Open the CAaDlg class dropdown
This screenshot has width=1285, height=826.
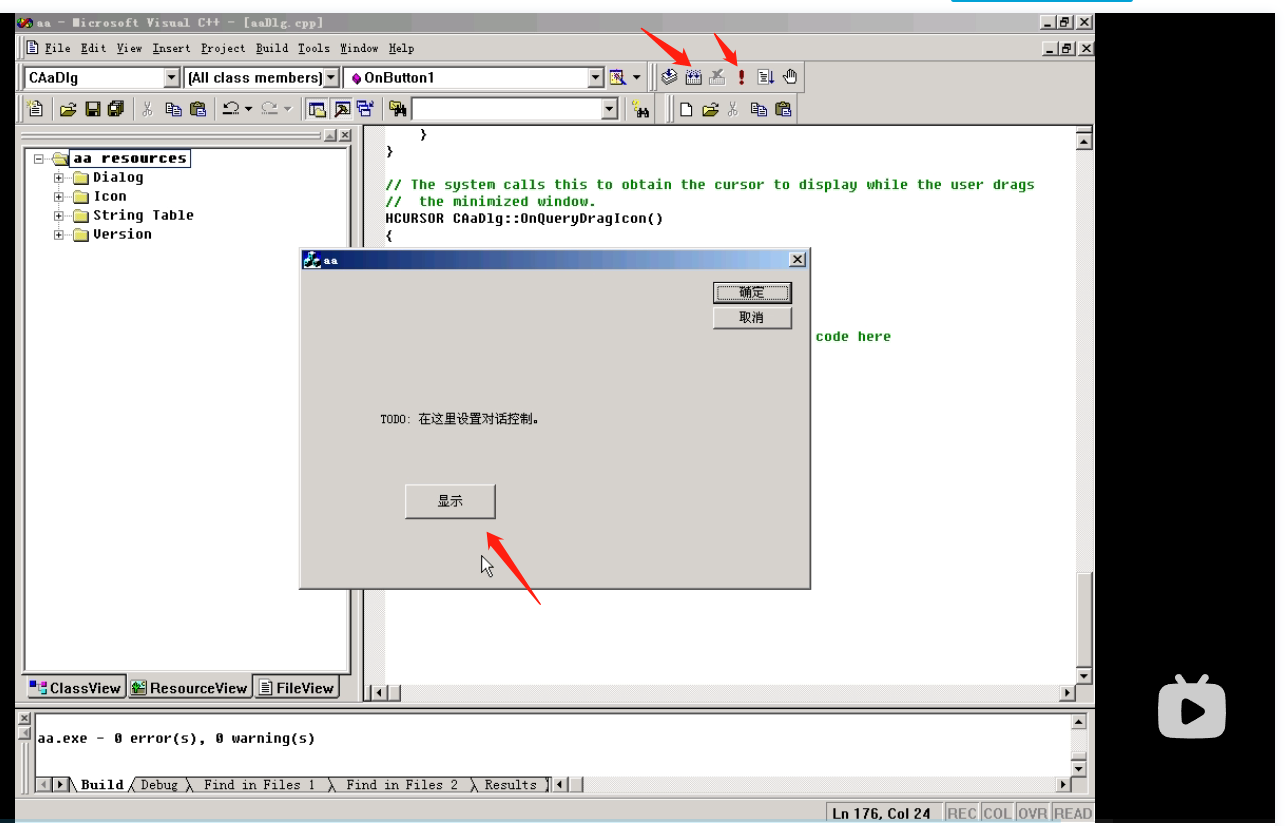pos(171,77)
